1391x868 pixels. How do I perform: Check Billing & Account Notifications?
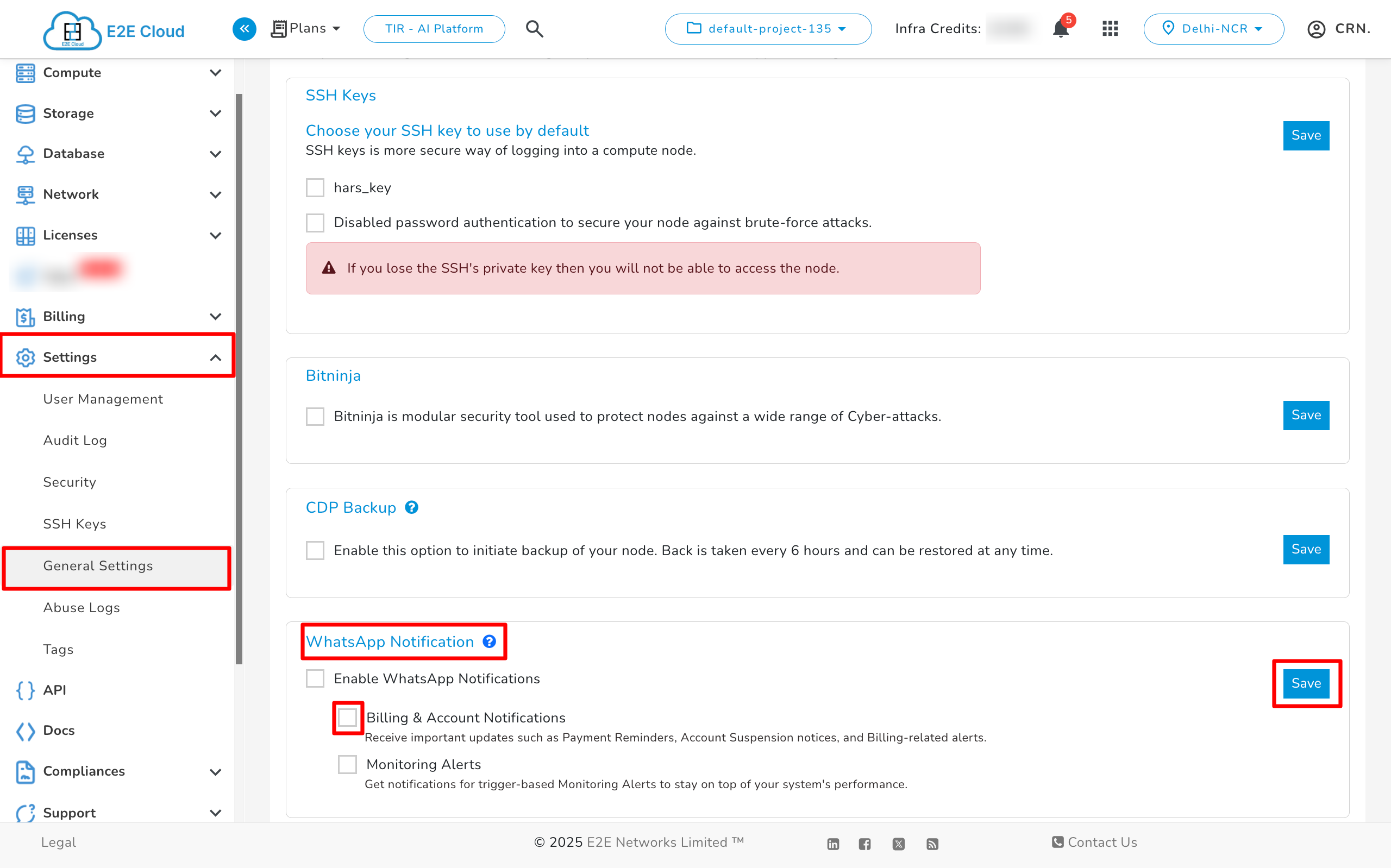347,717
